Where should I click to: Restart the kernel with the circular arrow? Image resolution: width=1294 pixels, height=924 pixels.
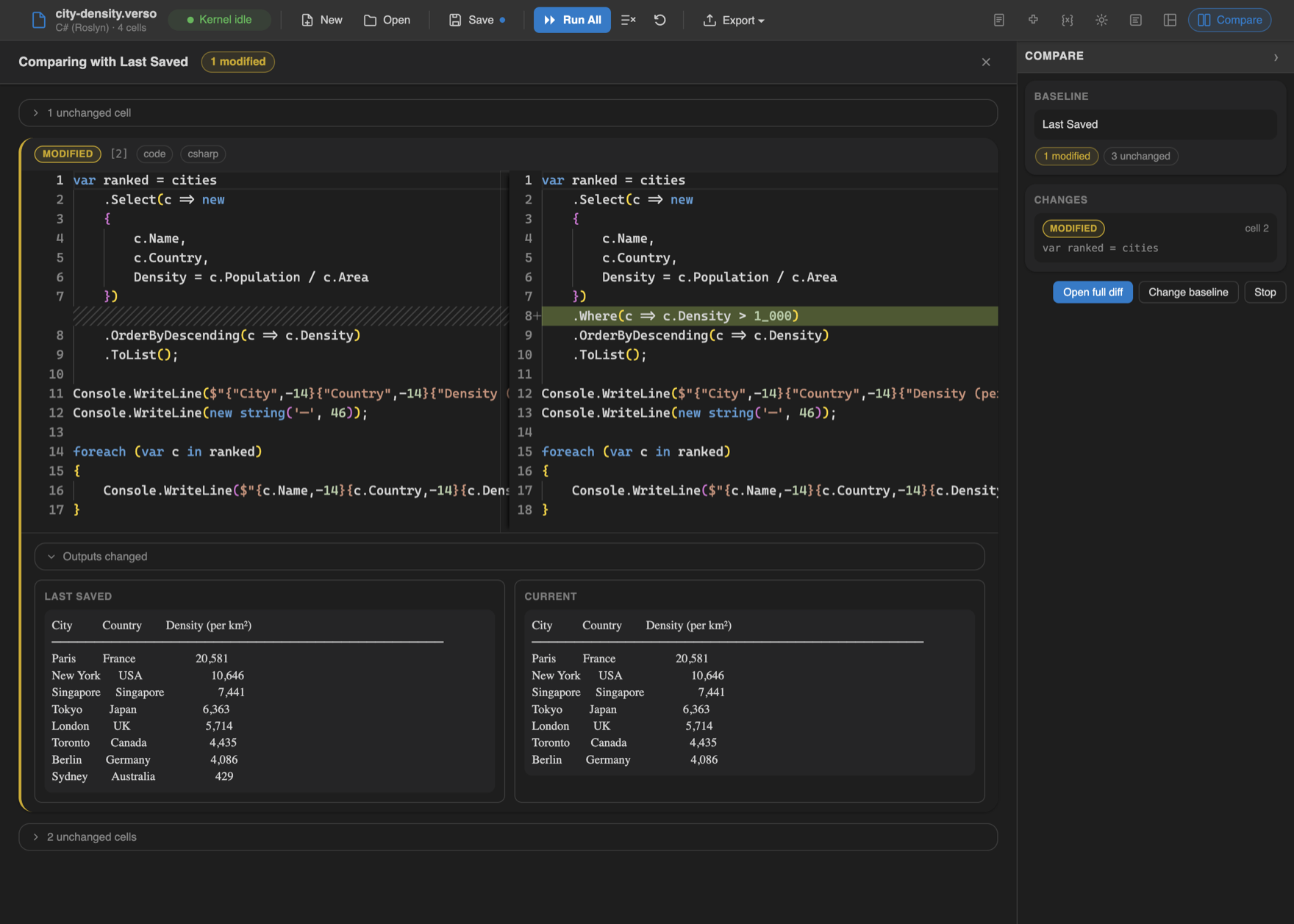[660, 20]
